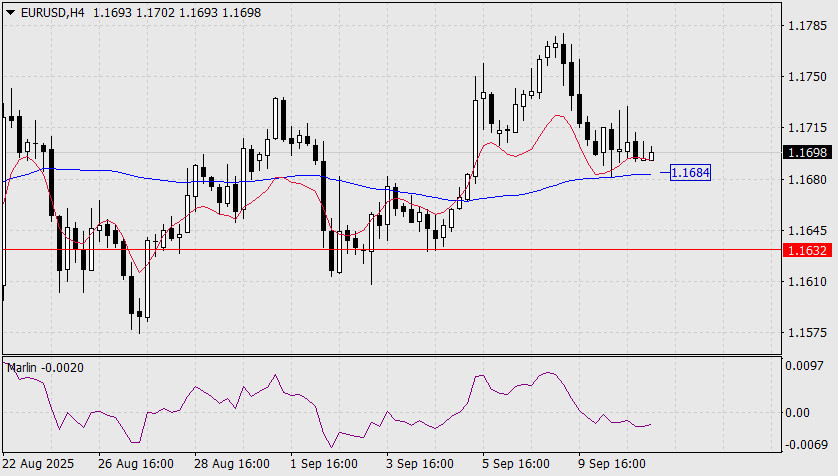838x476 pixels.
Task: Select the red 1.1632 level price tag
Action: (808, 250)
